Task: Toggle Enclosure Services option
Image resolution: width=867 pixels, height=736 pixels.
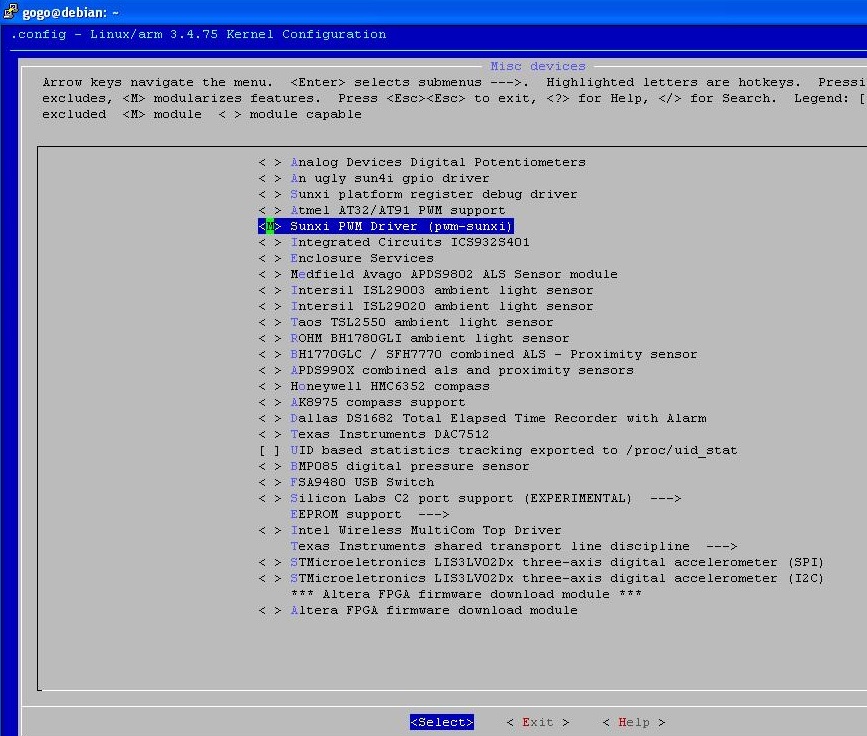Action: click(x=270, y=258)
